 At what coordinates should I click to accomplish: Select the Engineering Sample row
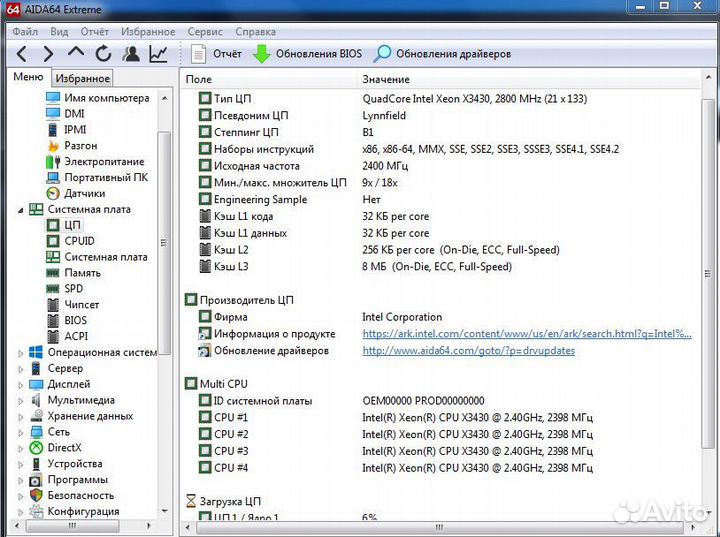441,199
